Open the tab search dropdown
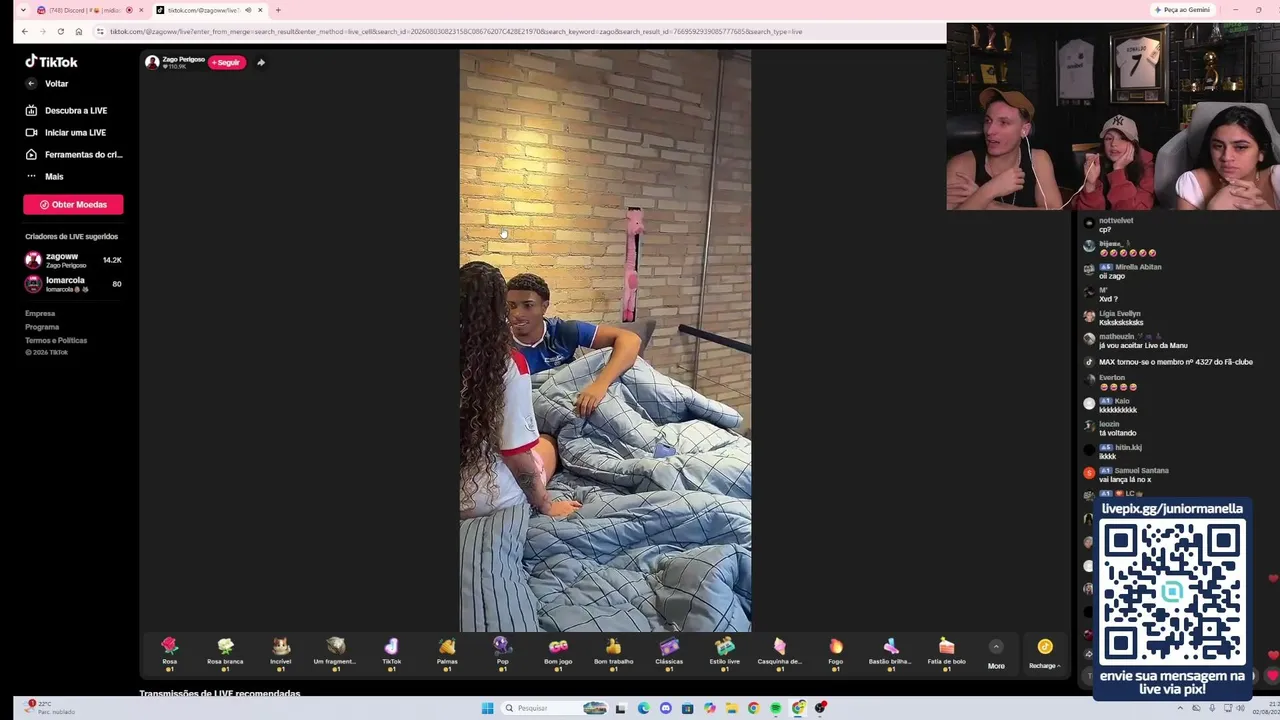The height and width of the screenshot is (720, 1280). point(23,10)
